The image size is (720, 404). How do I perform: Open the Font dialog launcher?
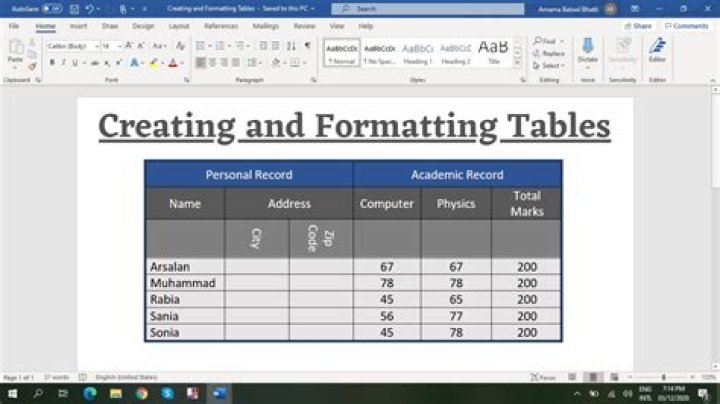point(186,80)
